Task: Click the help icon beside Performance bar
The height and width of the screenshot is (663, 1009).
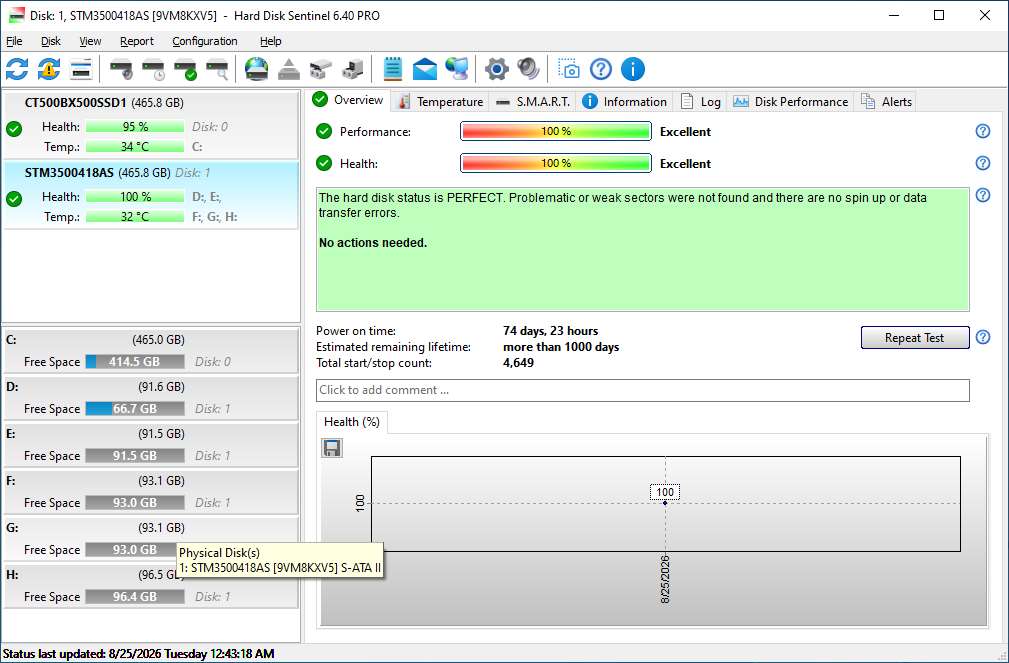Action: (983, 131)
